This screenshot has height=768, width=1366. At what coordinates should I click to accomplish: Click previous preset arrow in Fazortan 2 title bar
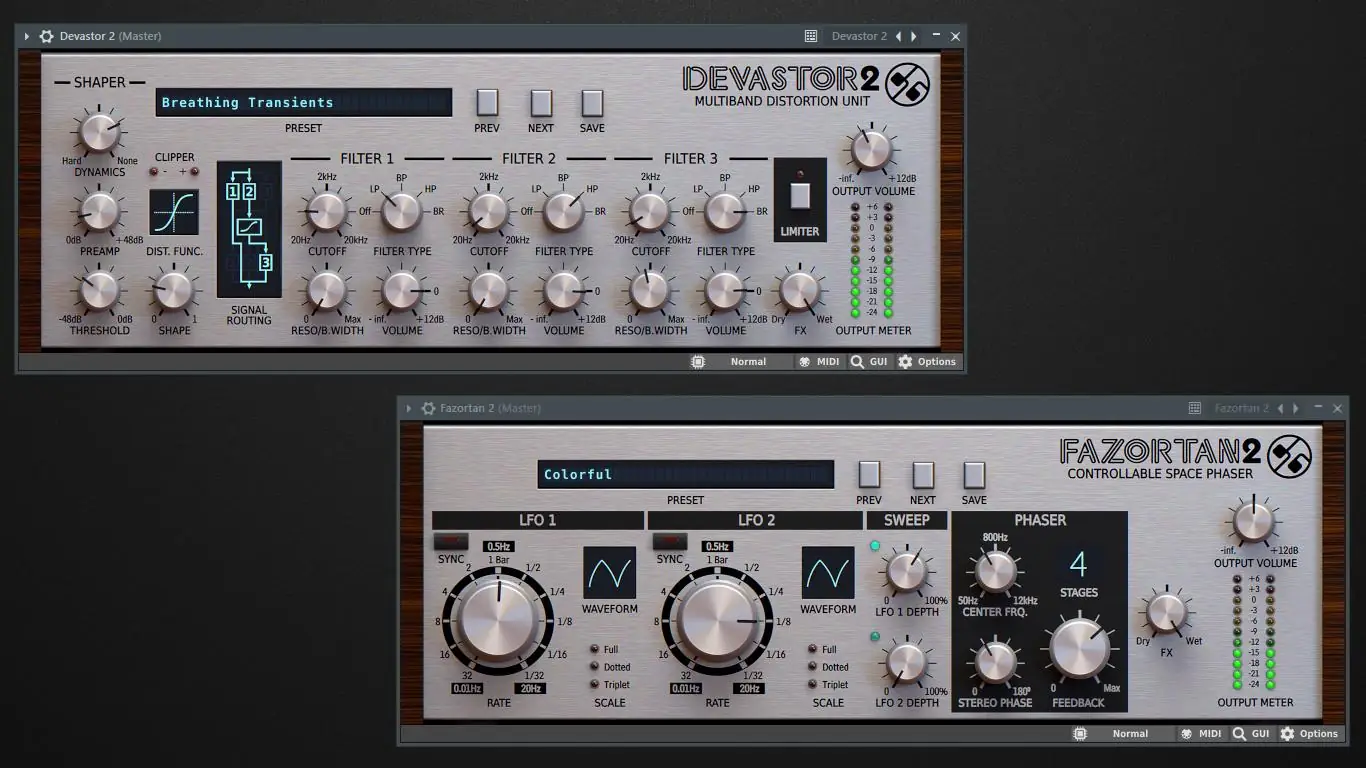pyautogui.click(x=1280, y=408)
